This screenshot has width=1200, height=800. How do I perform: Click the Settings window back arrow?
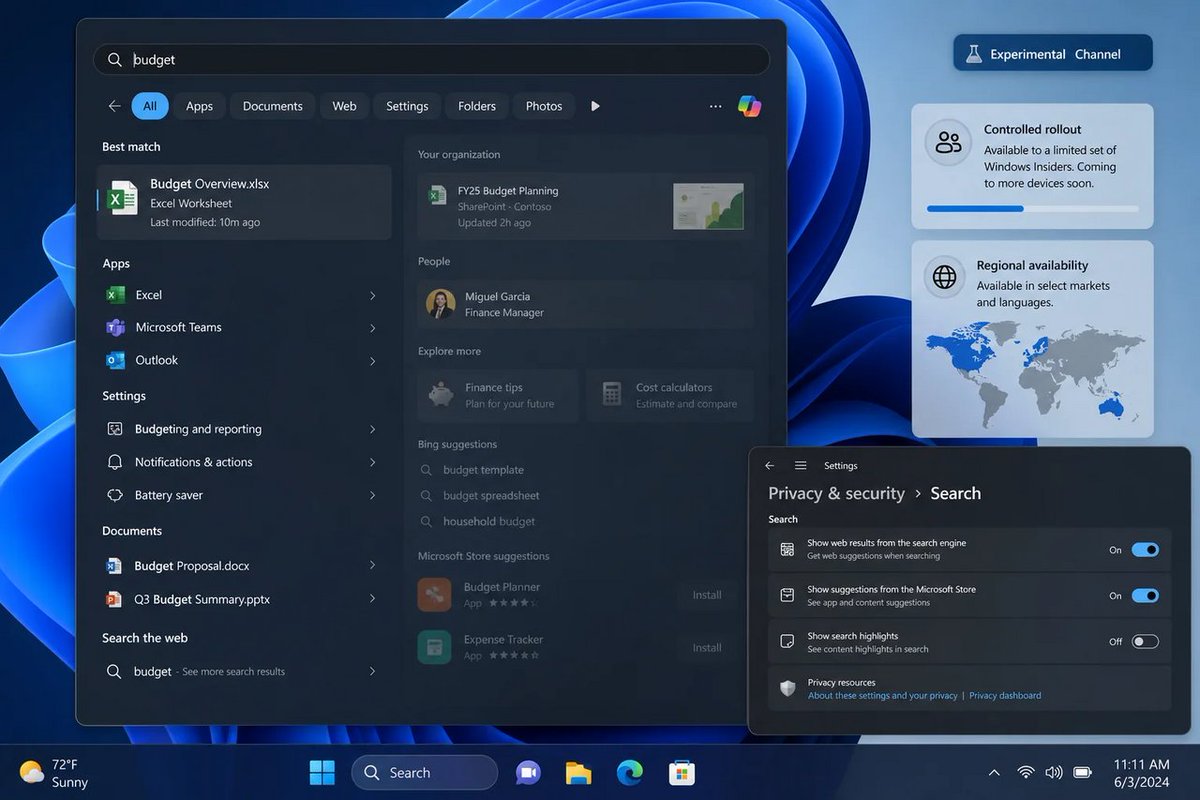tap(769, 466)
